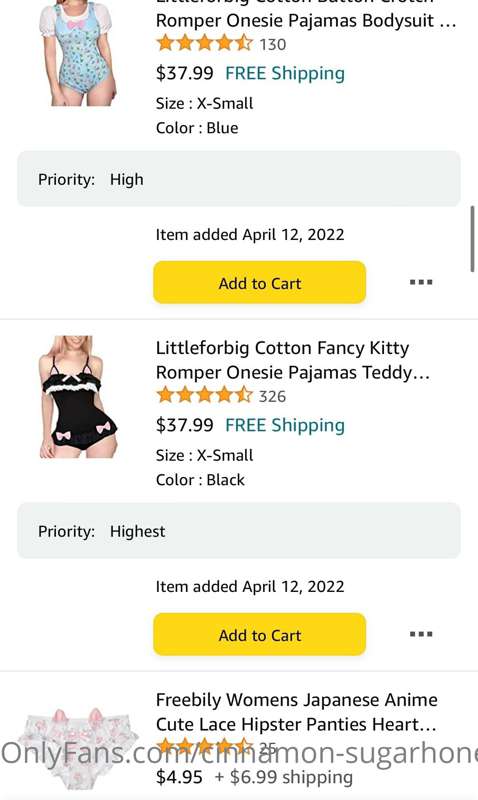
Task: Add the blue romper to cart
Action: [x=260, y=282]
